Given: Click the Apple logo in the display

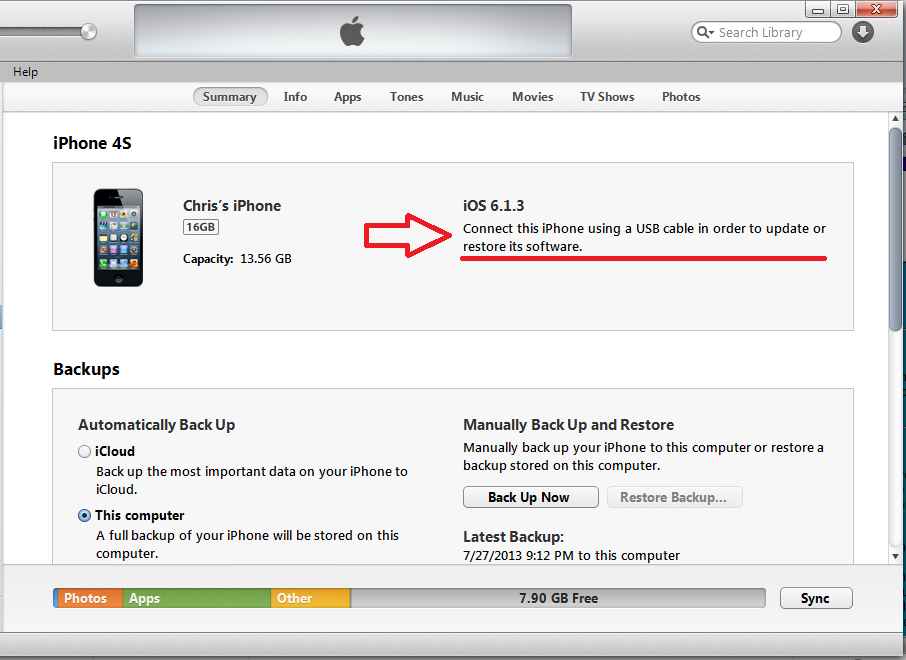Looking at the screenshot, I should tap(352, 31).
